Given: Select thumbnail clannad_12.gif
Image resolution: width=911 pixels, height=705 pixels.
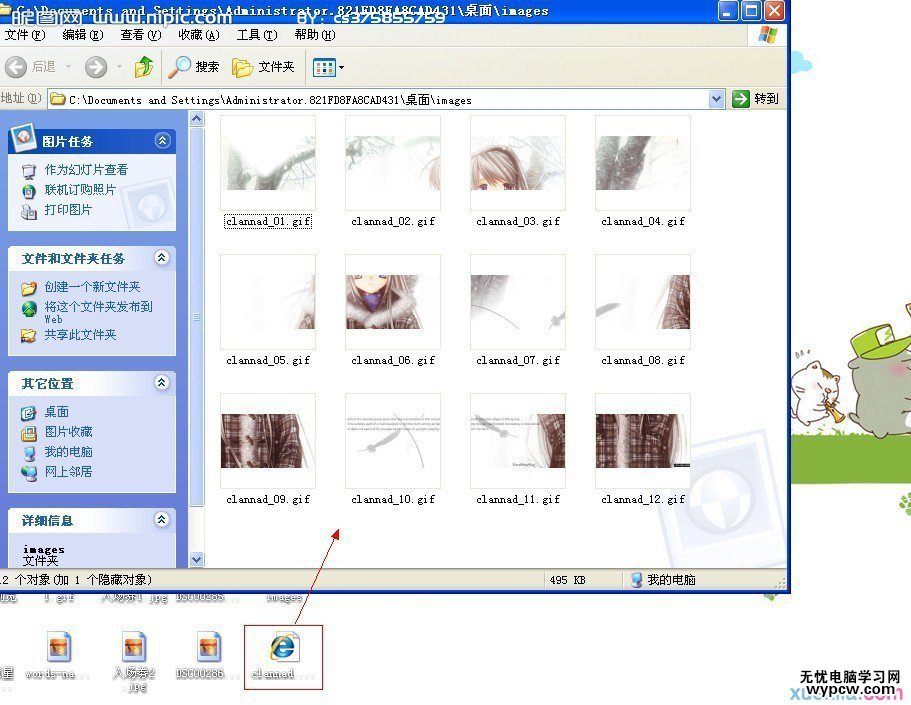Looking at the screenshot, I should [x=643, y=441].
